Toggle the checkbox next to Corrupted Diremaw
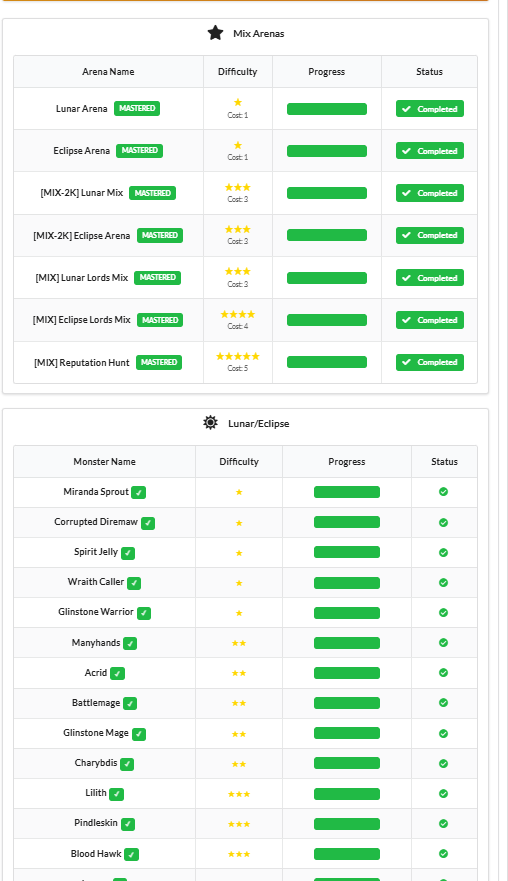The image size is (508, 881). click(148, 523)
